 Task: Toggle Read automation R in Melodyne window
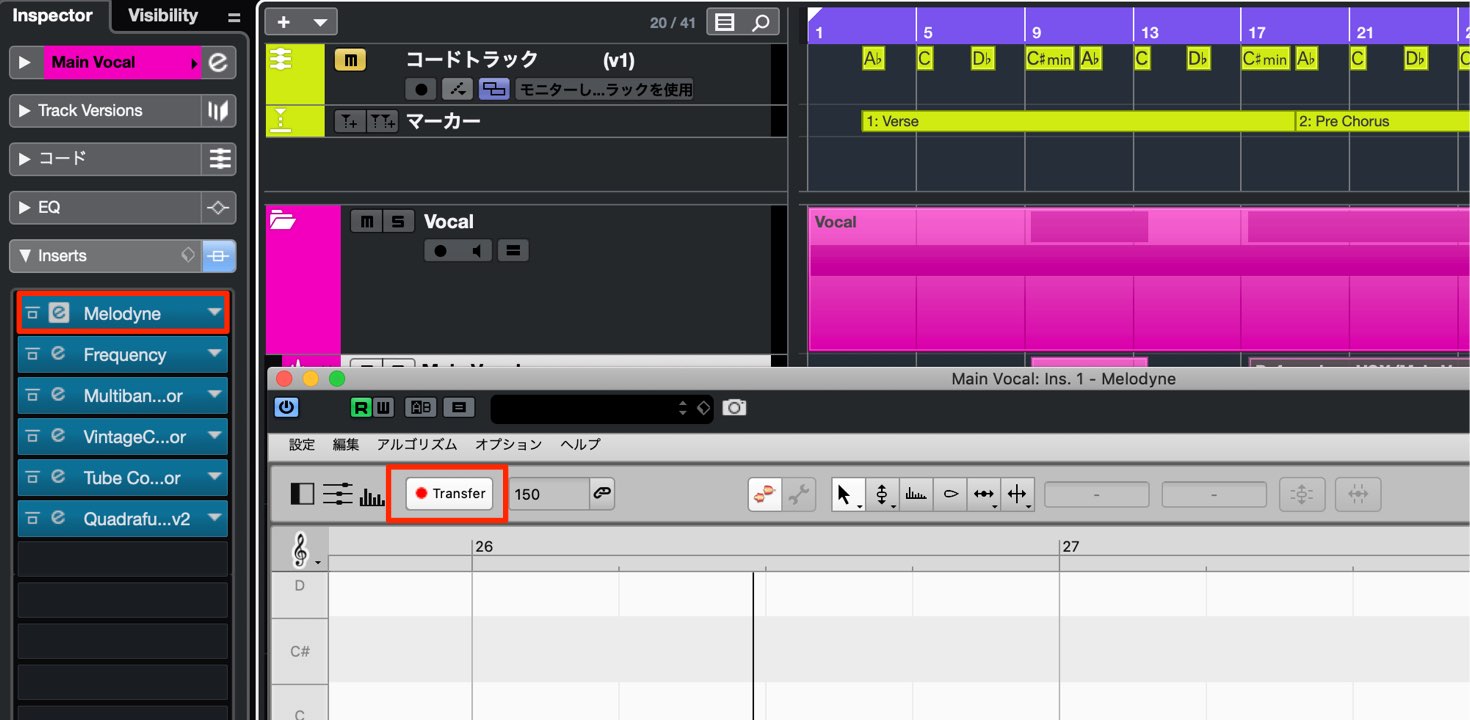360,407
